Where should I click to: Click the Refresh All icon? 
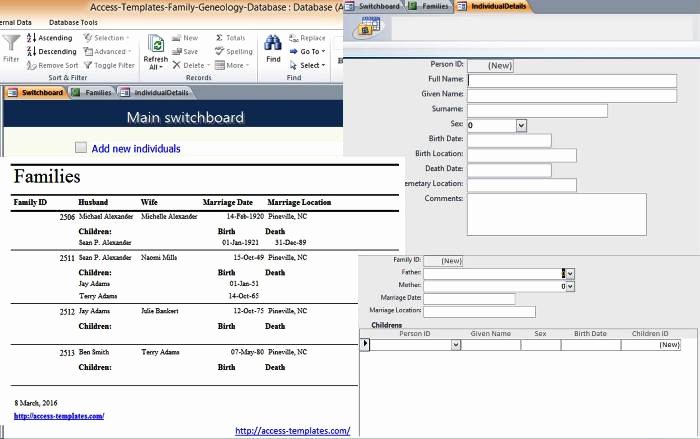[x=156, y=45]
